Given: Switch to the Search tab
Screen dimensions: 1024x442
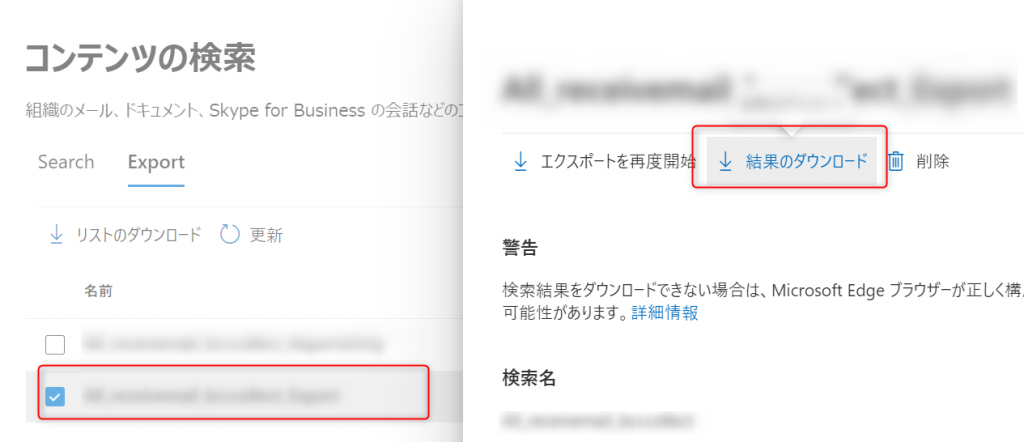Looking at the screenshot, I should (x=66, y=162).
